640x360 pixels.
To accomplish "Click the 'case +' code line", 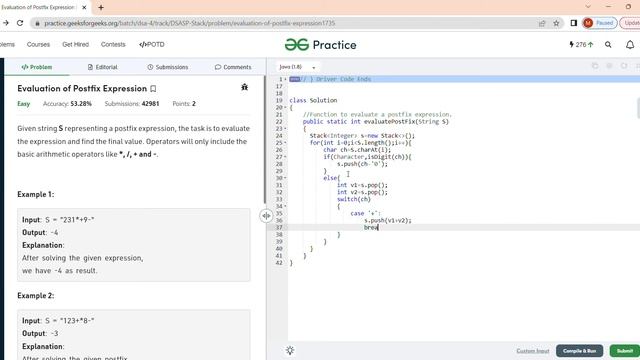I will point(365,213).
